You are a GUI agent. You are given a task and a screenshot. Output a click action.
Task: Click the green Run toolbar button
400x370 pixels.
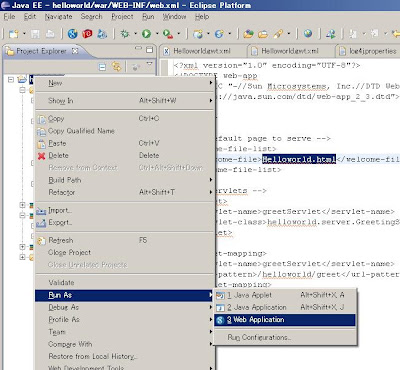pos(146,34)
